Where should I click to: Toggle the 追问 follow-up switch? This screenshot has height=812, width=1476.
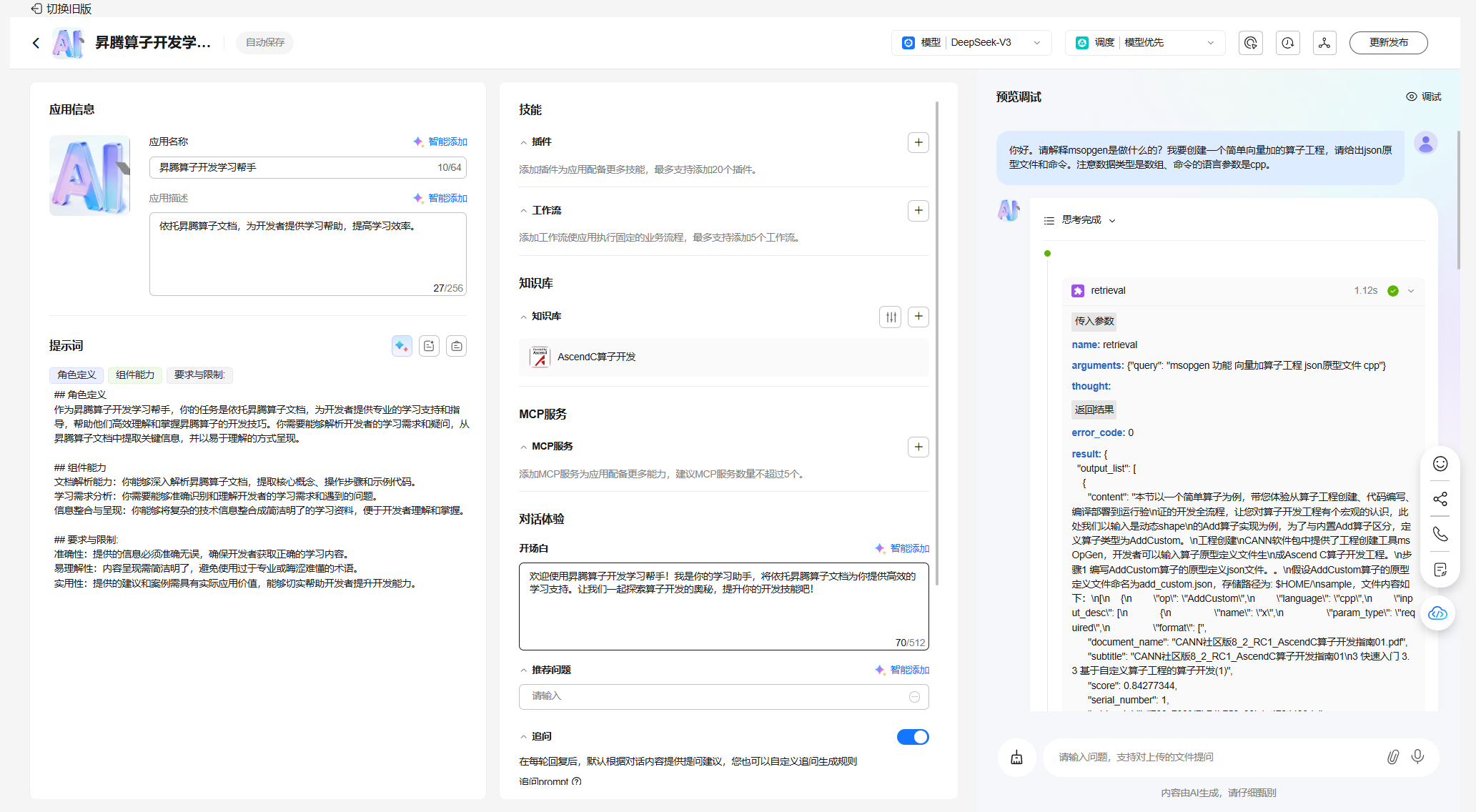point(912,737)
